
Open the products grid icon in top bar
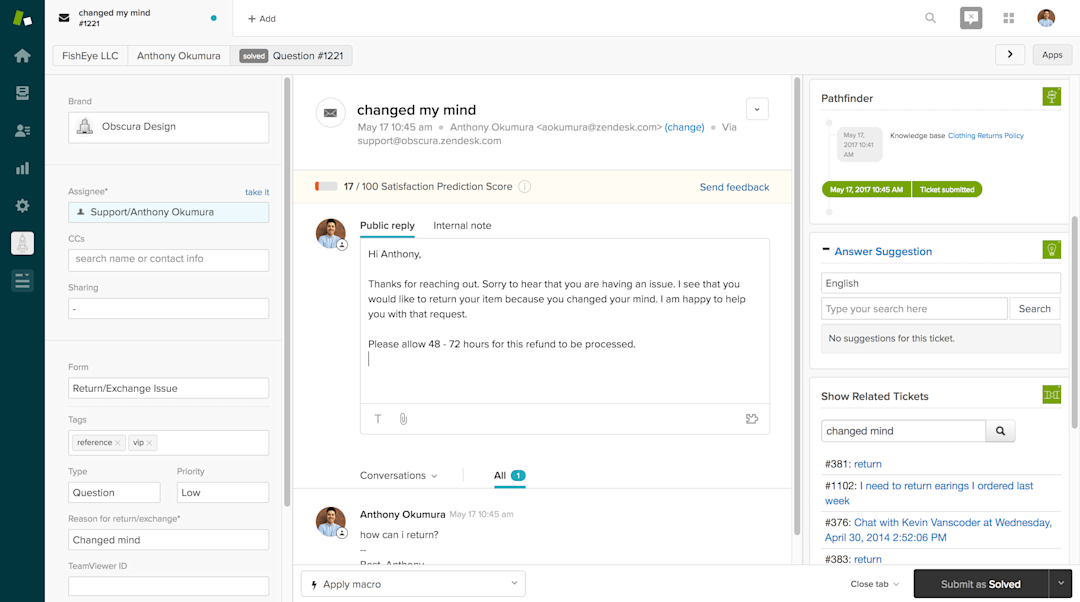[1008, 18]
